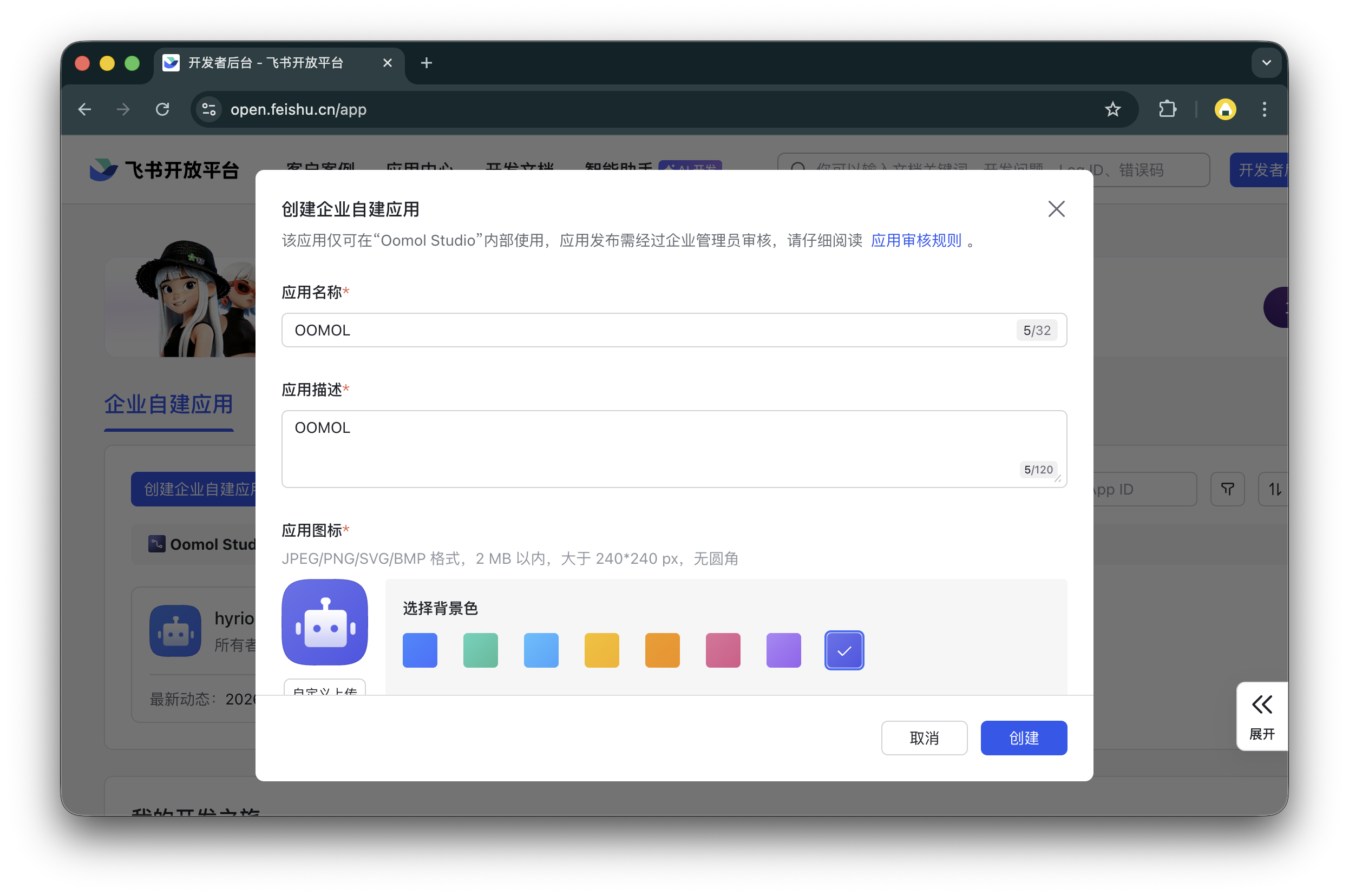Open the browser three-dot menu
The height and width of the screenshot is (896, 1349).
point(1264,109)
